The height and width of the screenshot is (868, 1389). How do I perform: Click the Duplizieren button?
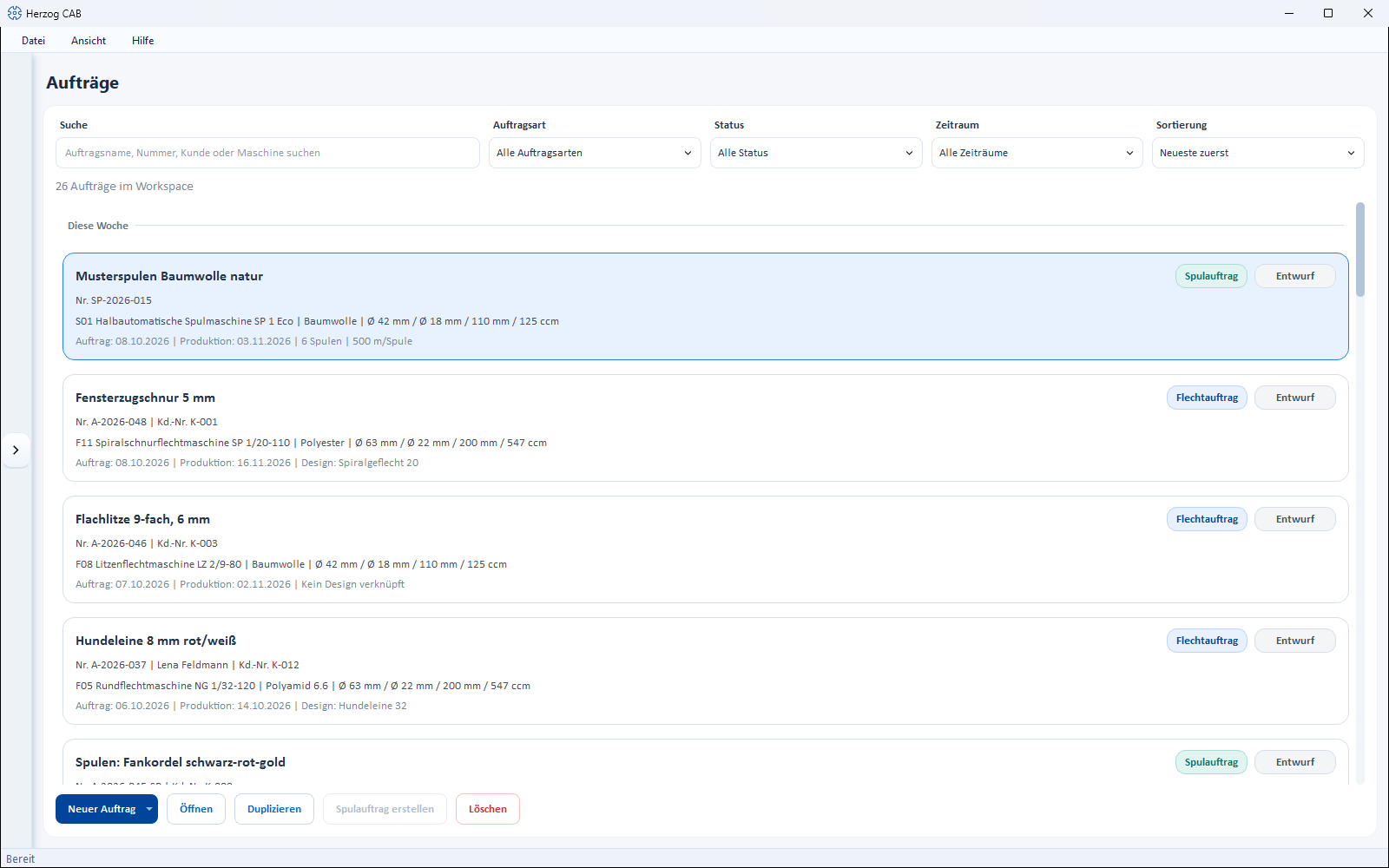pyautogui.click(x=274, y=809)
